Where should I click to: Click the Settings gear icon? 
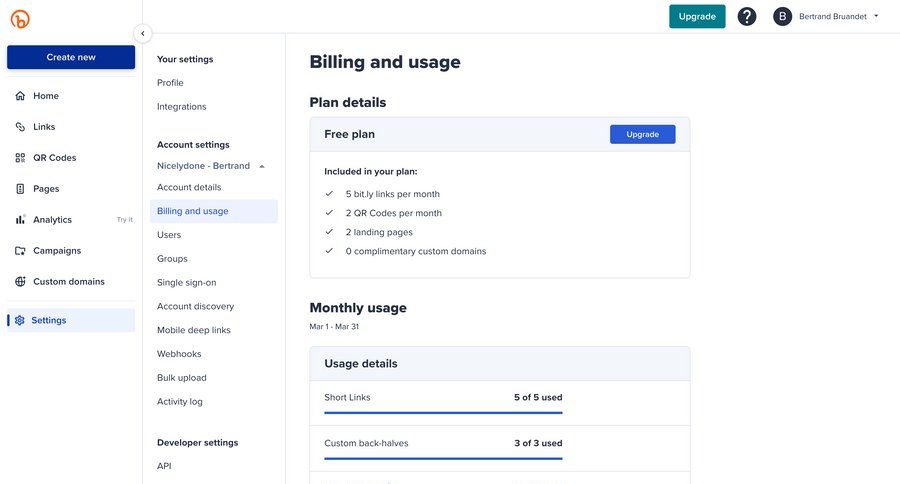tap(20, 320)
